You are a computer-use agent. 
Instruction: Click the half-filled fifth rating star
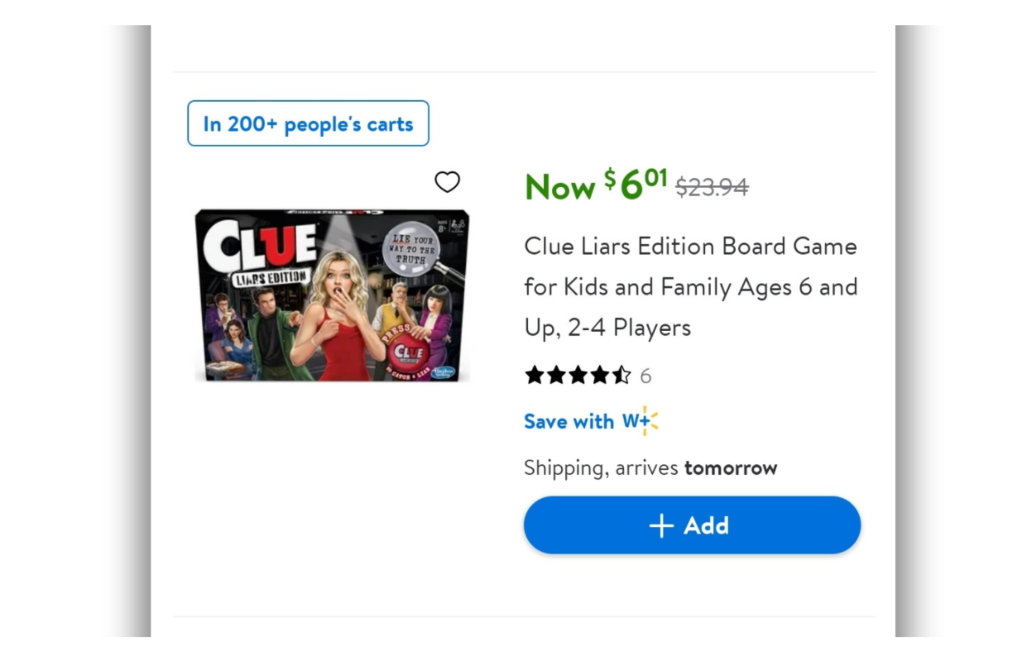(x=622, y=375)
